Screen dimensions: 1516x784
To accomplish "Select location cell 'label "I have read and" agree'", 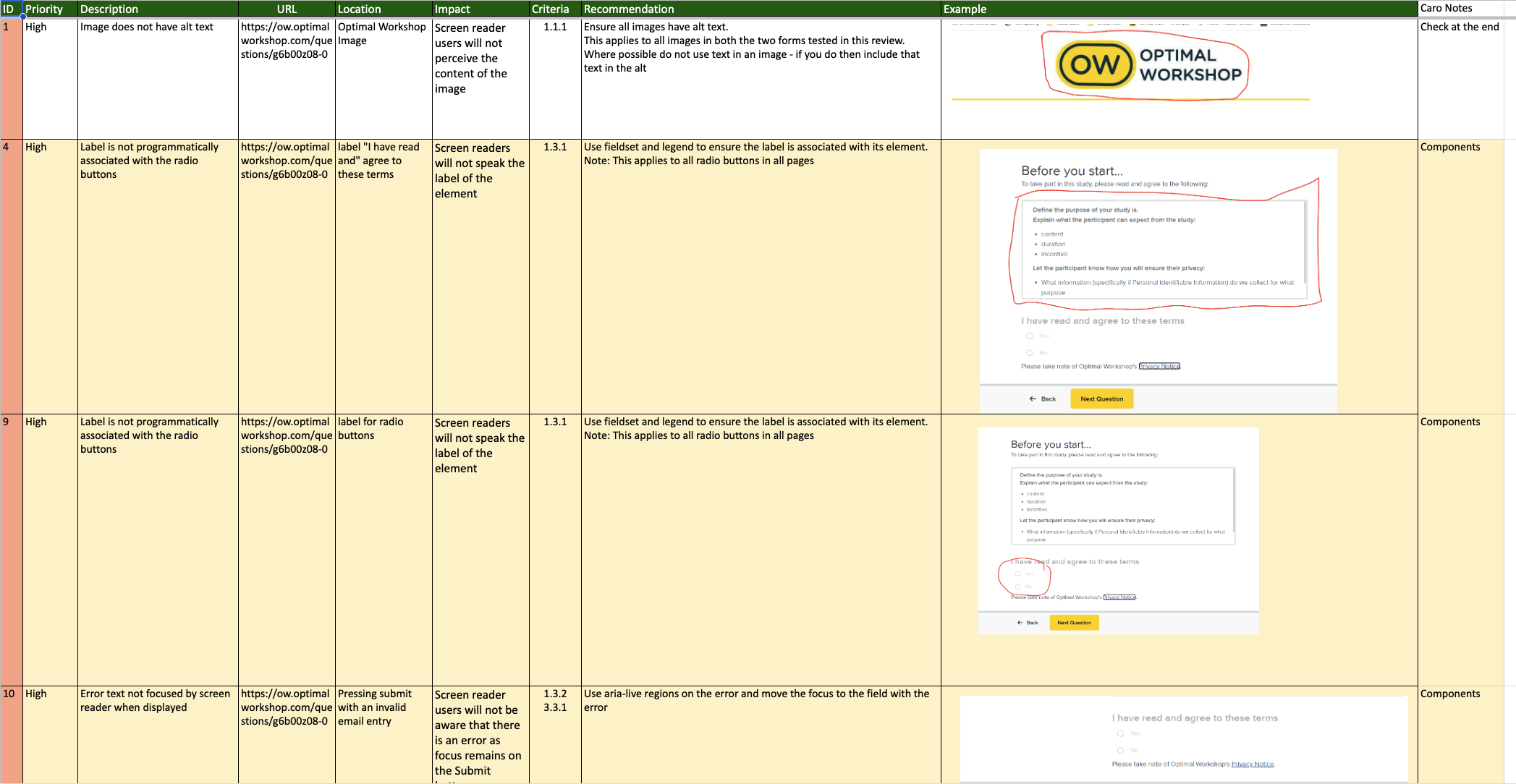I will click(384, 276).
